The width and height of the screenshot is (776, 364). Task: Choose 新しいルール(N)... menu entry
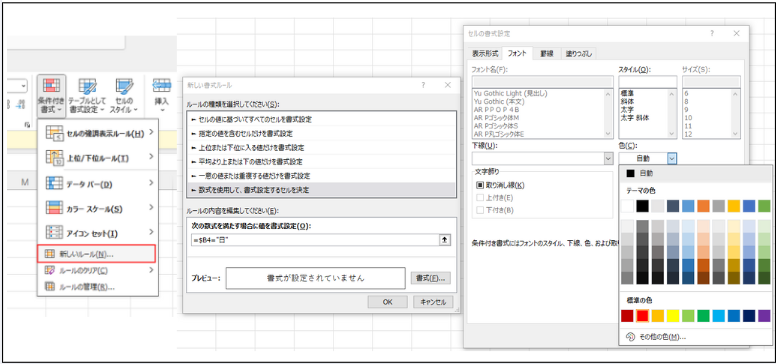tap(97, 254)
